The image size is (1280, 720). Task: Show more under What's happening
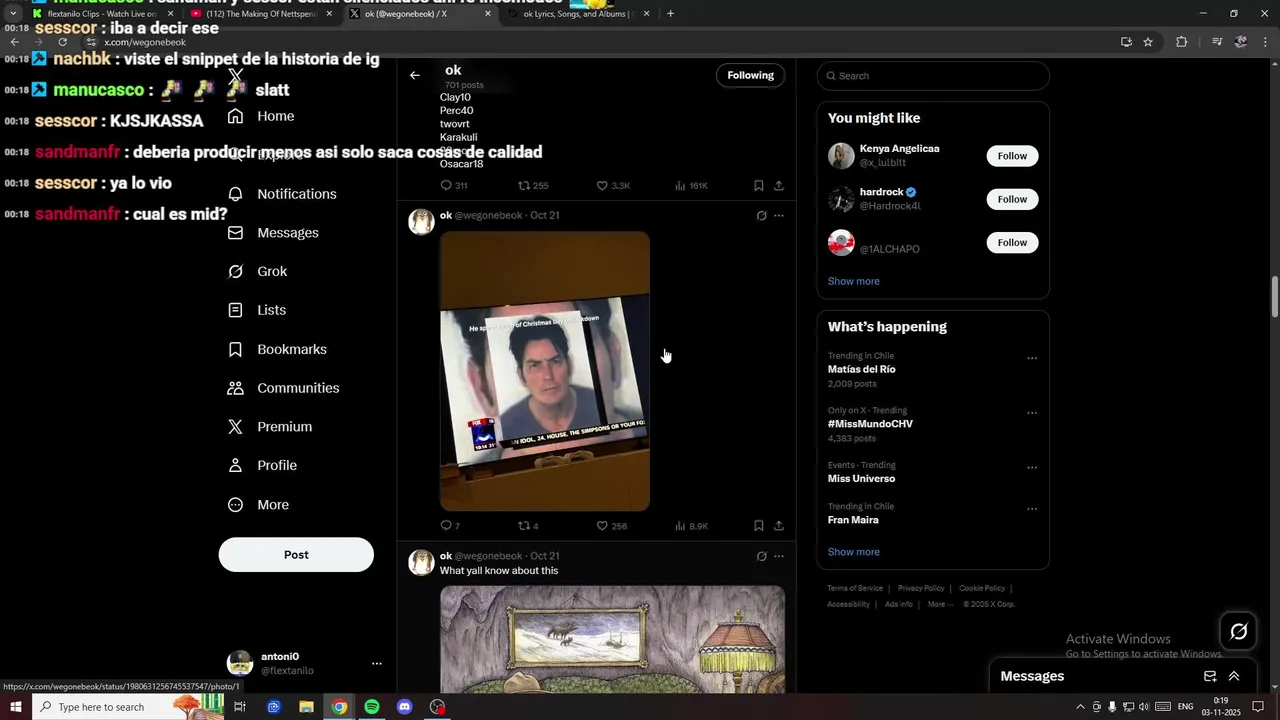pos(854,552)
